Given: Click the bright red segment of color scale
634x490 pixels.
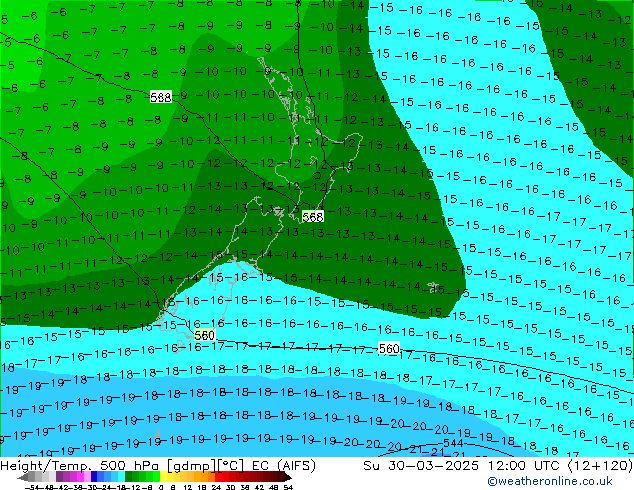Looking at the screenshot, I should click(x=218, y=477).
